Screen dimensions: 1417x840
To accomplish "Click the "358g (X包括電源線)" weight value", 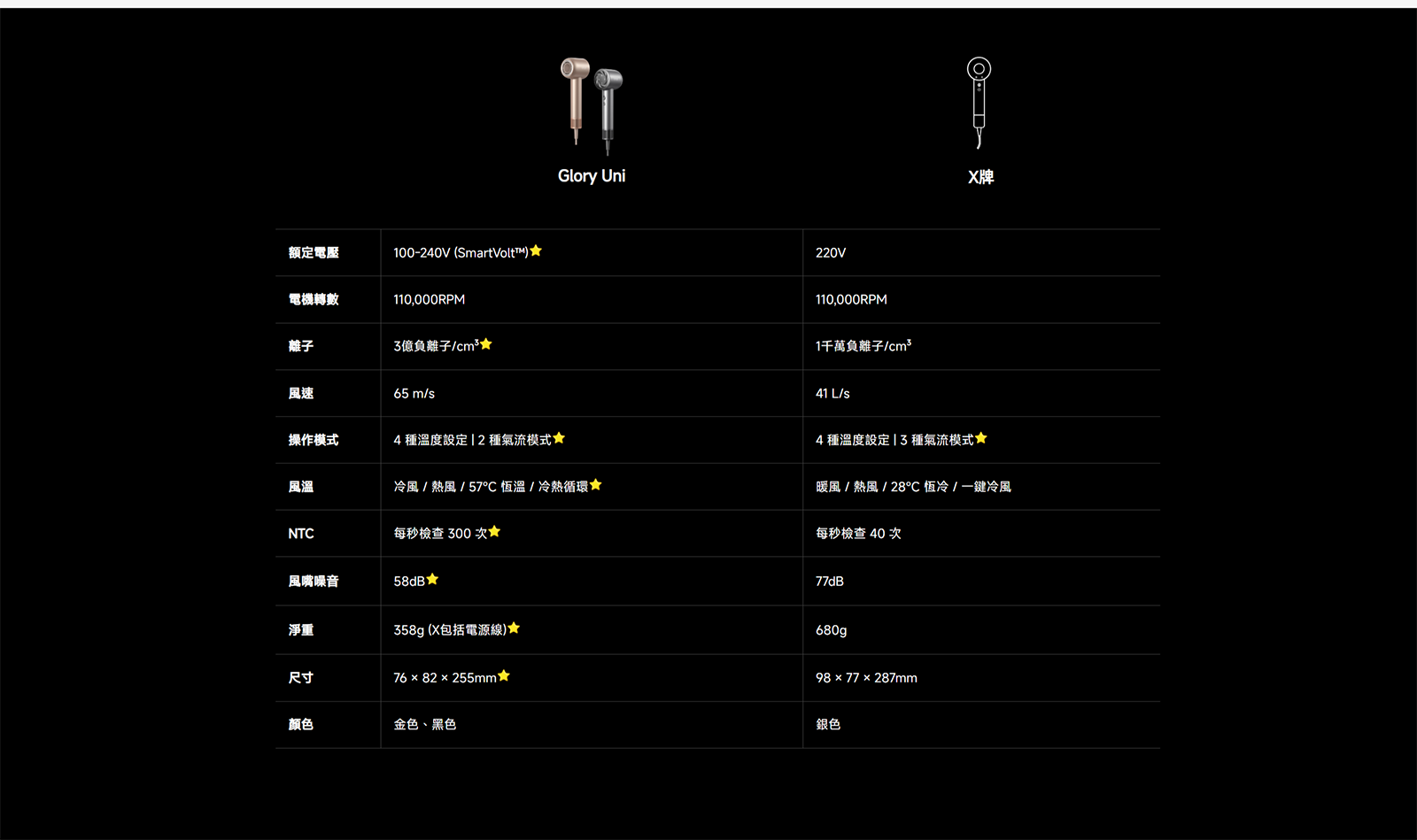I will tap(451, 630).
